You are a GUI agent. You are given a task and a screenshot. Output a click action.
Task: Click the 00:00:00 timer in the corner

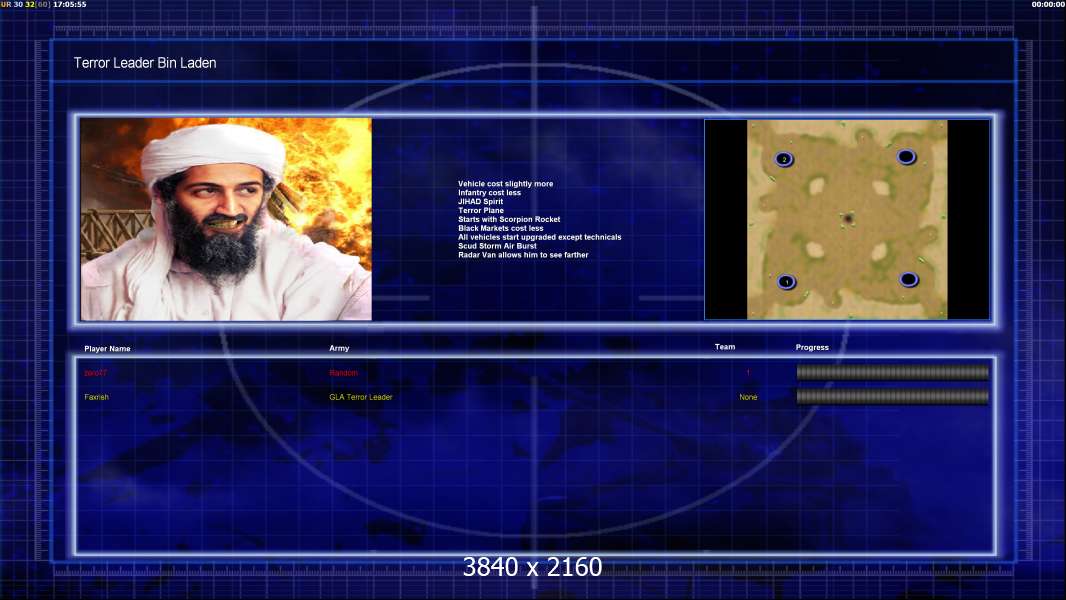pyautogui.click(x=1047, y=5)
